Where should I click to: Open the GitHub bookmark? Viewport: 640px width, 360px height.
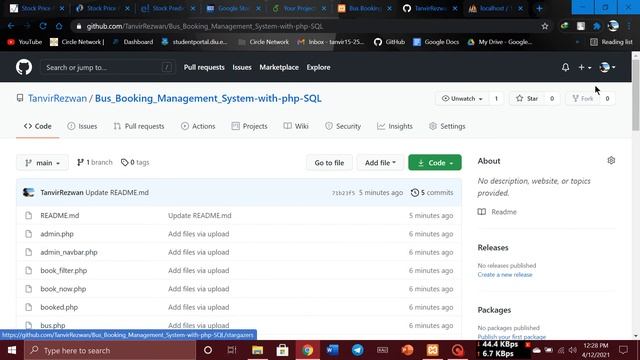pos(389,42)
